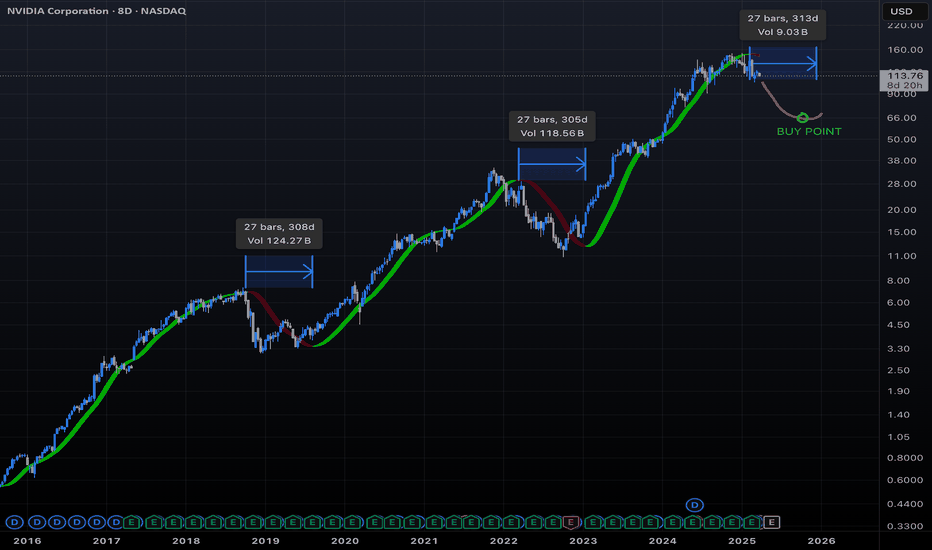
Task: Click the 28.00 price axis label
Action: pyautogui.click(x=902, y=184)
